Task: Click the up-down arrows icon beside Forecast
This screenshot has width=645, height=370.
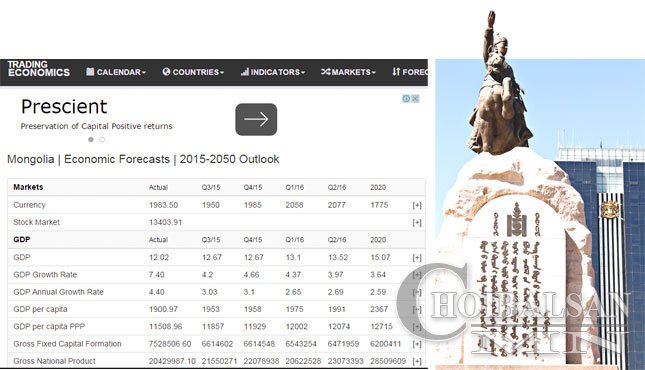Action: (x=396, y=72)
